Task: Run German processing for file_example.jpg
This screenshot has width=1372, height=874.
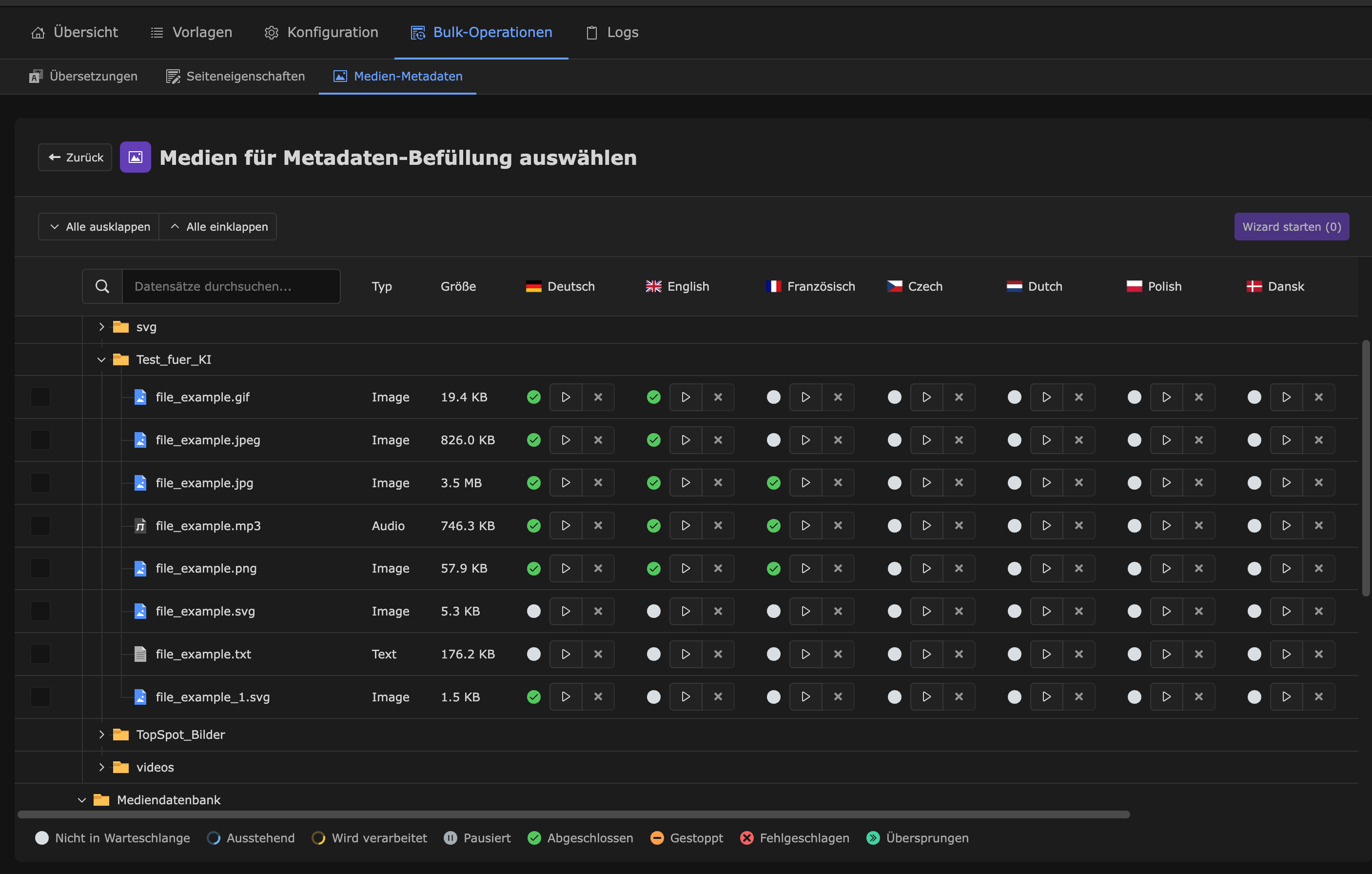Action: 565,482
